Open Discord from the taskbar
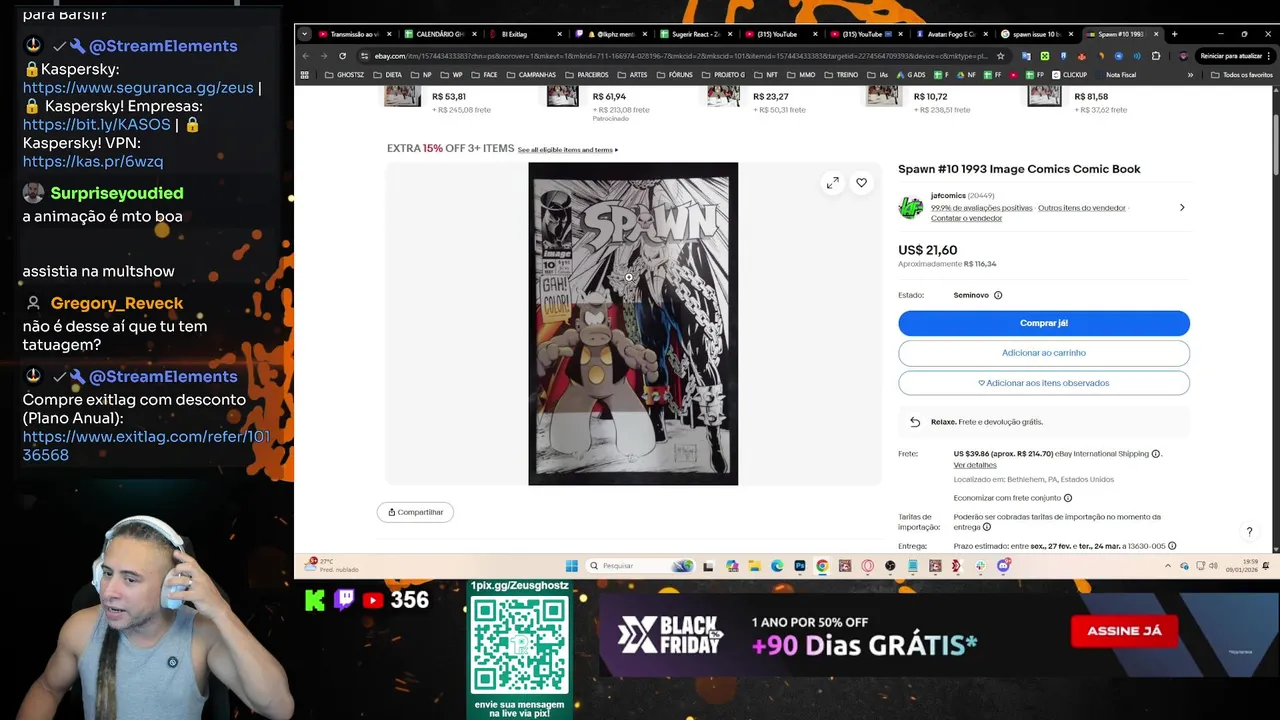The height and width of the screenshot is (720, 1280). click(x=1003, y=565)
